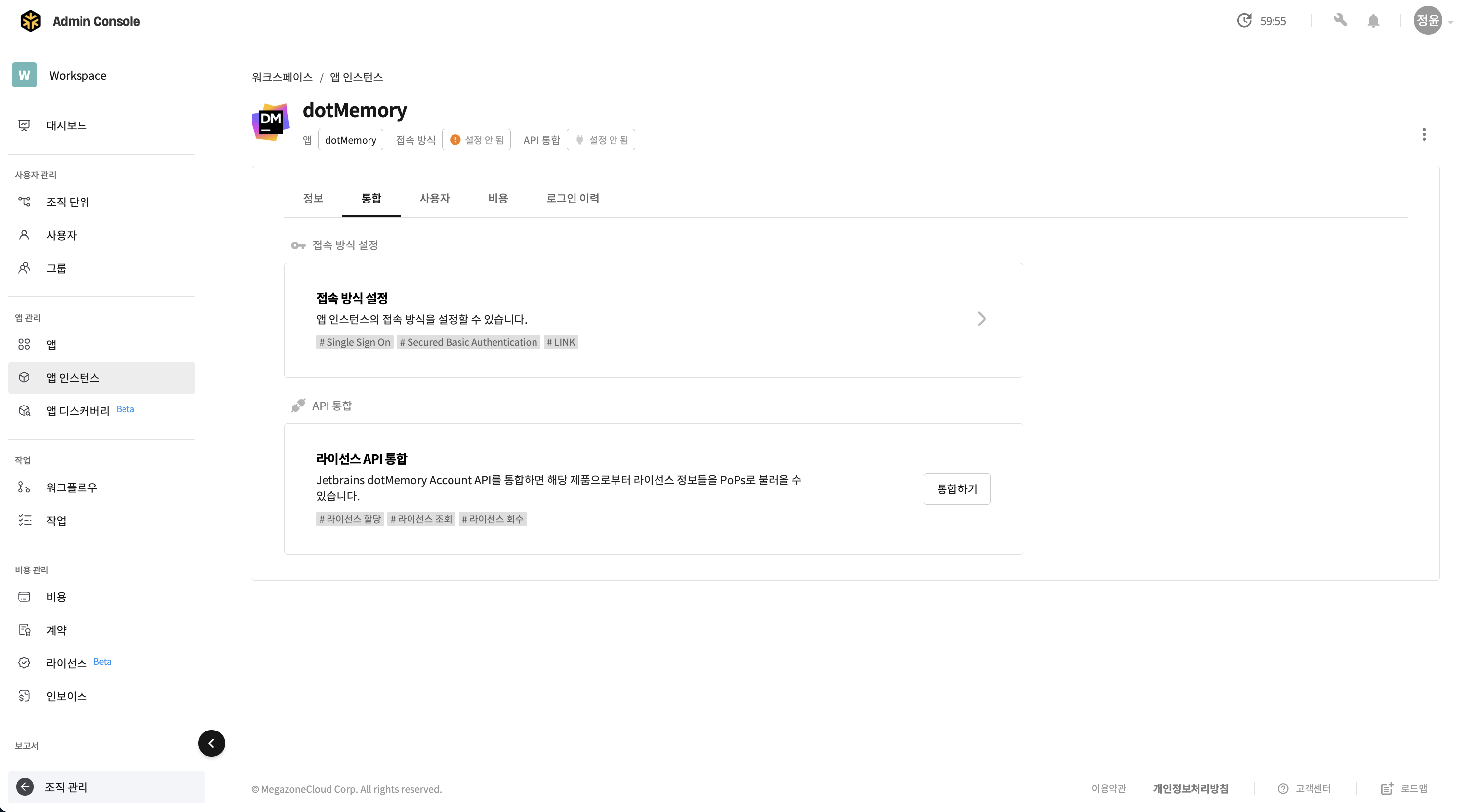Viewport: 1478px width, 812px height.
Task: Click the 통합하기 button
Action: point(956,489)
